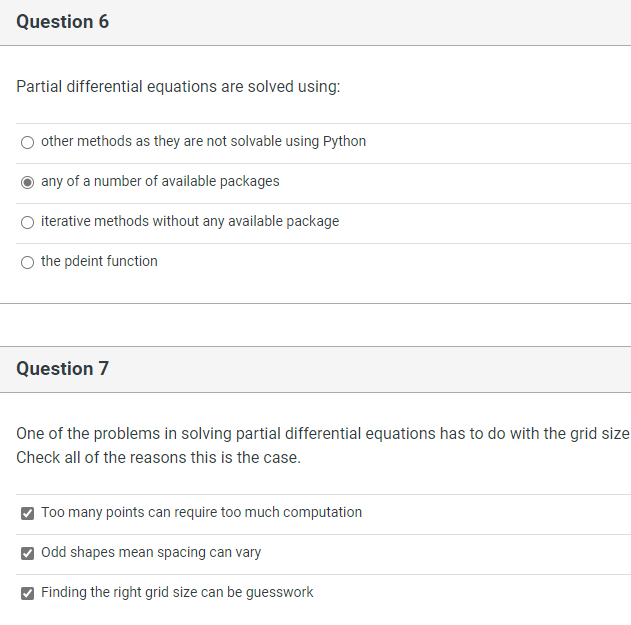Click "Partial differential equations are solved using:" prompt

point(178,87)
